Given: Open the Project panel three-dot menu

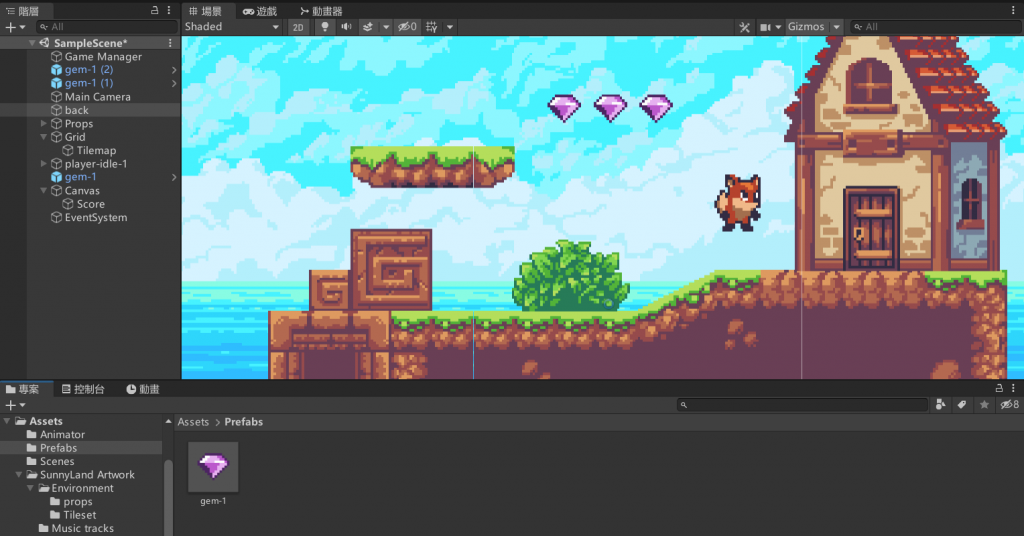Looking at the screenshot, I should tap(1014, 388).
